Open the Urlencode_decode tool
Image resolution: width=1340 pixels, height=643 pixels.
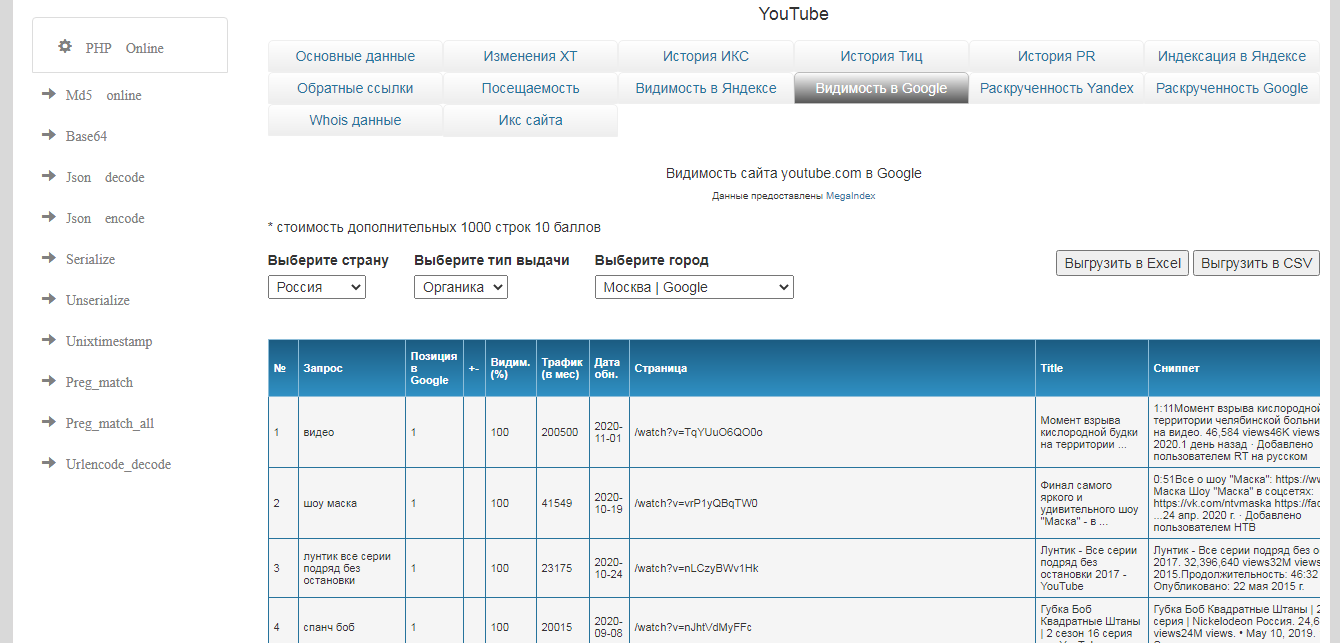118,465
